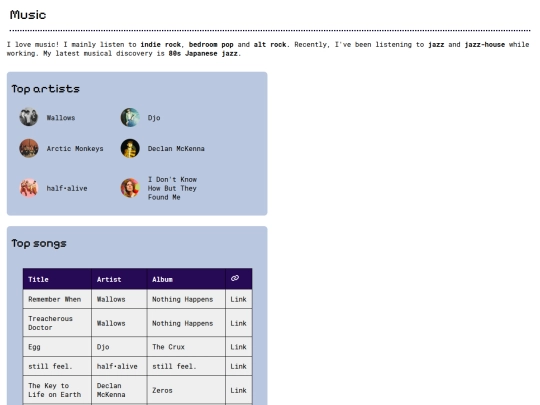Open the Link in the still feel. row
The height and width of the screenshot is (405, 540).
point(238,366)
